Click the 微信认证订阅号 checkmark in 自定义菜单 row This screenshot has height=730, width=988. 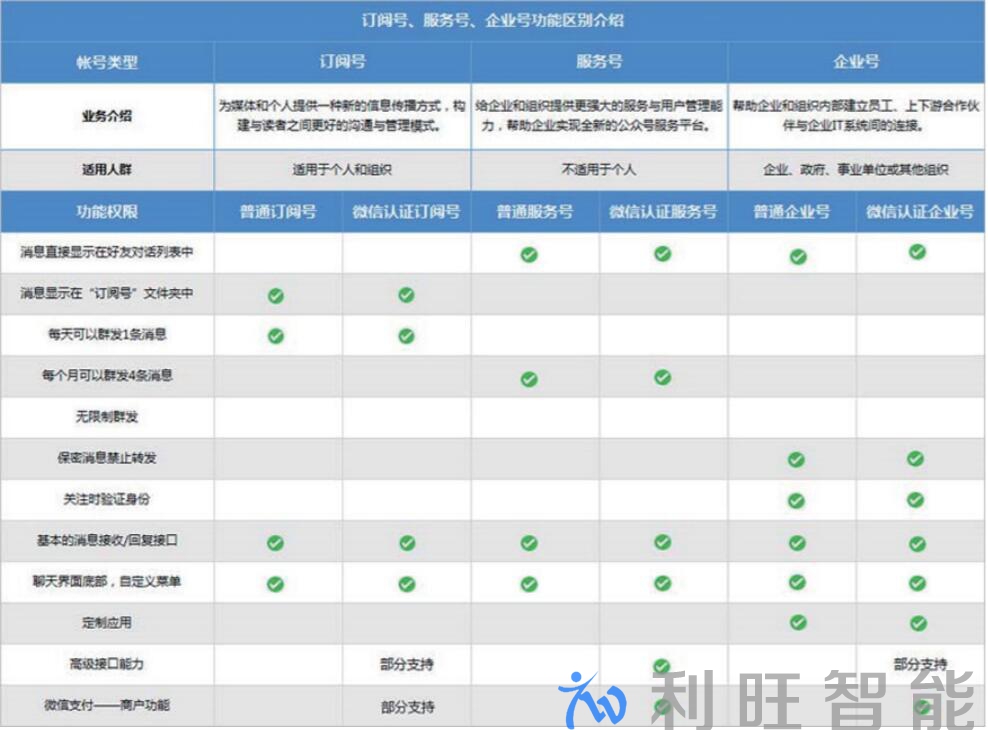[x=407, y=584]
